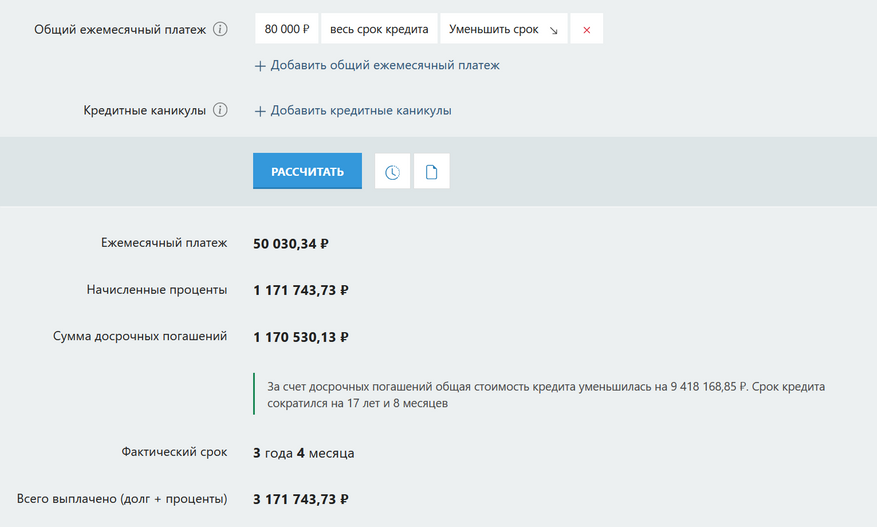Click info icon beside Общий ежемесячный платеж
Screen dimensions: 877x527
220,29
